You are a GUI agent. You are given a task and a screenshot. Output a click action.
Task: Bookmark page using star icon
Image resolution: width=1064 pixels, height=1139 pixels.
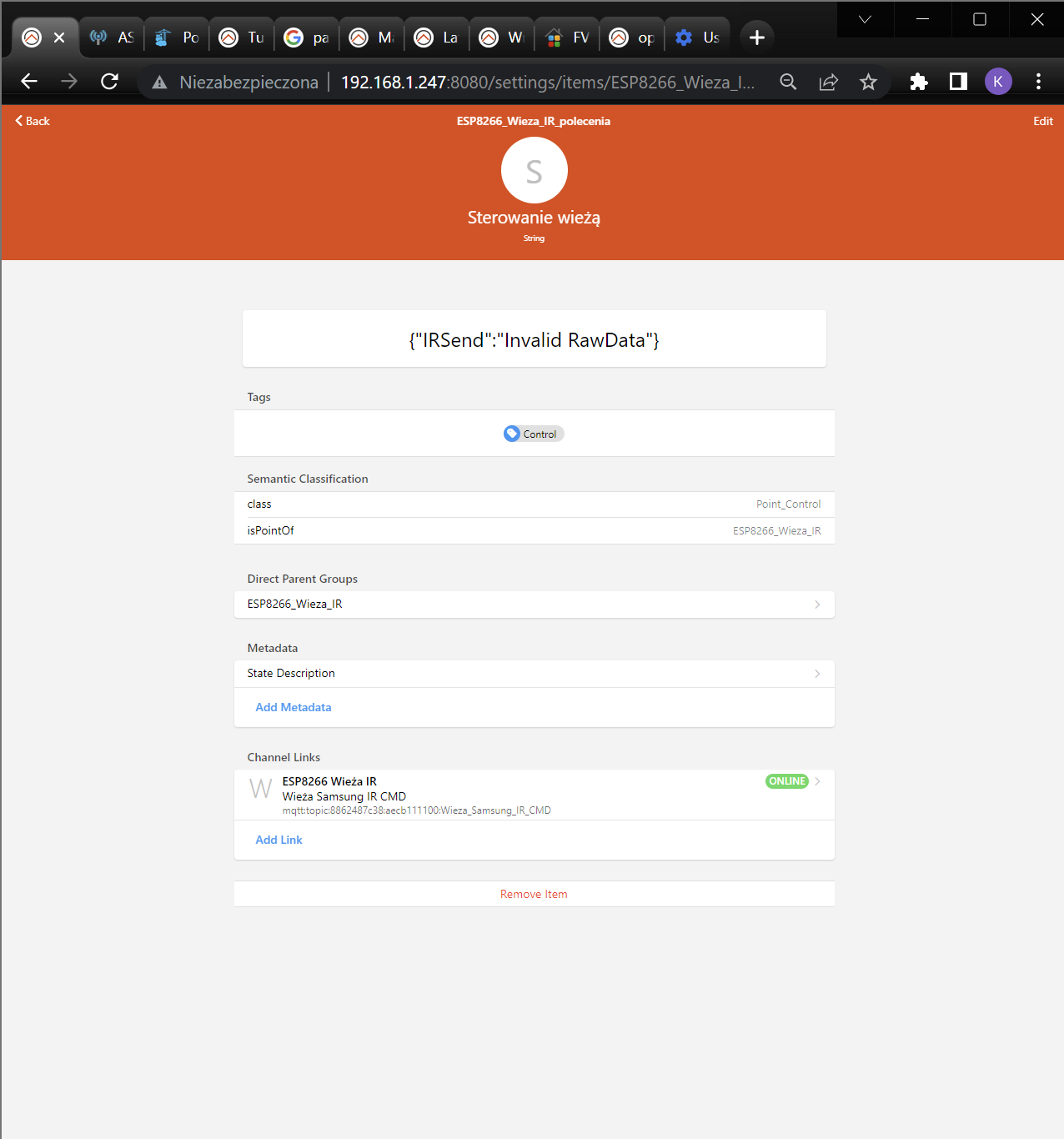coord(868,82)
